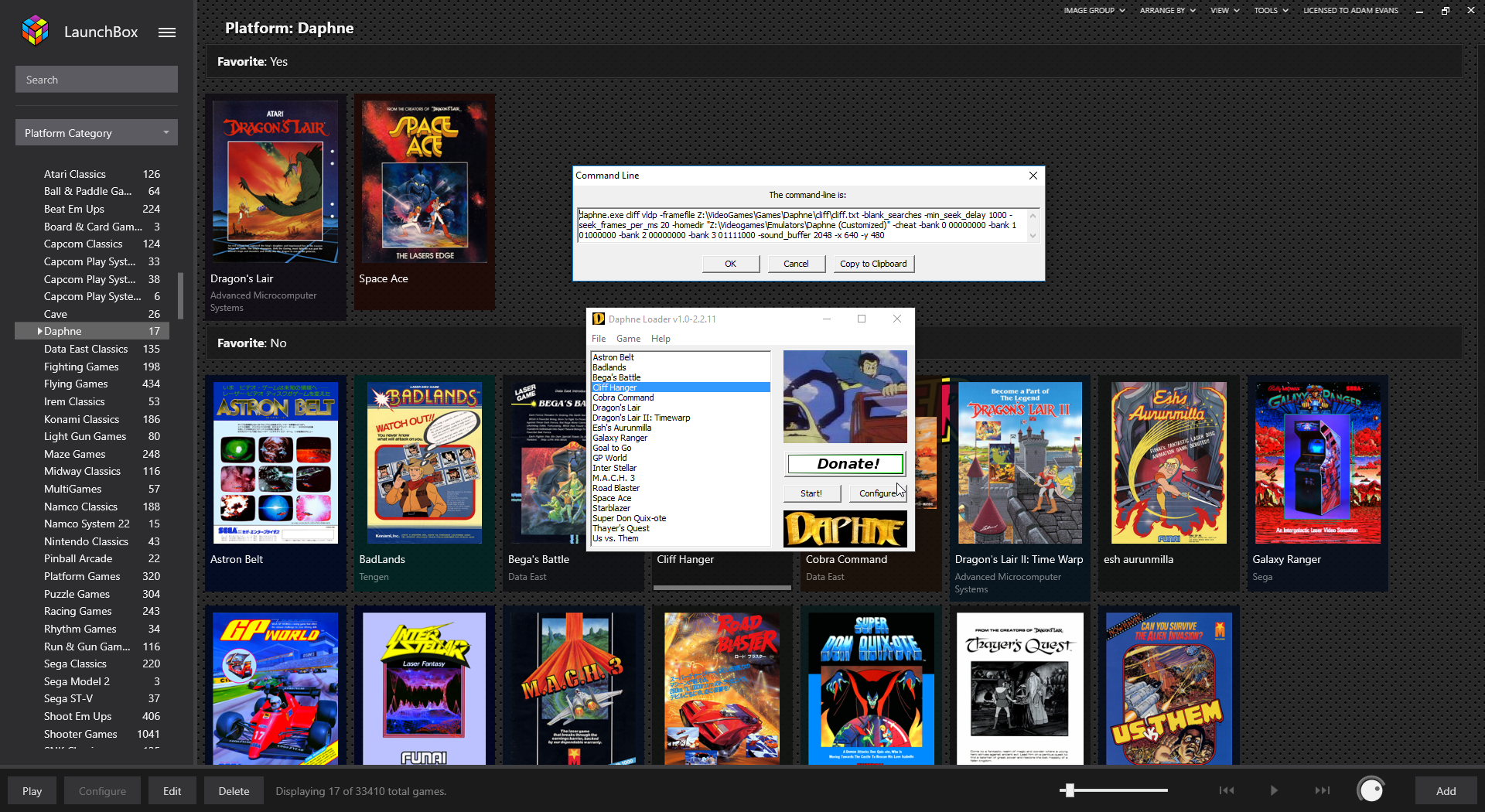Play music with the bottom bar play icon

(x=1274, y=790)
